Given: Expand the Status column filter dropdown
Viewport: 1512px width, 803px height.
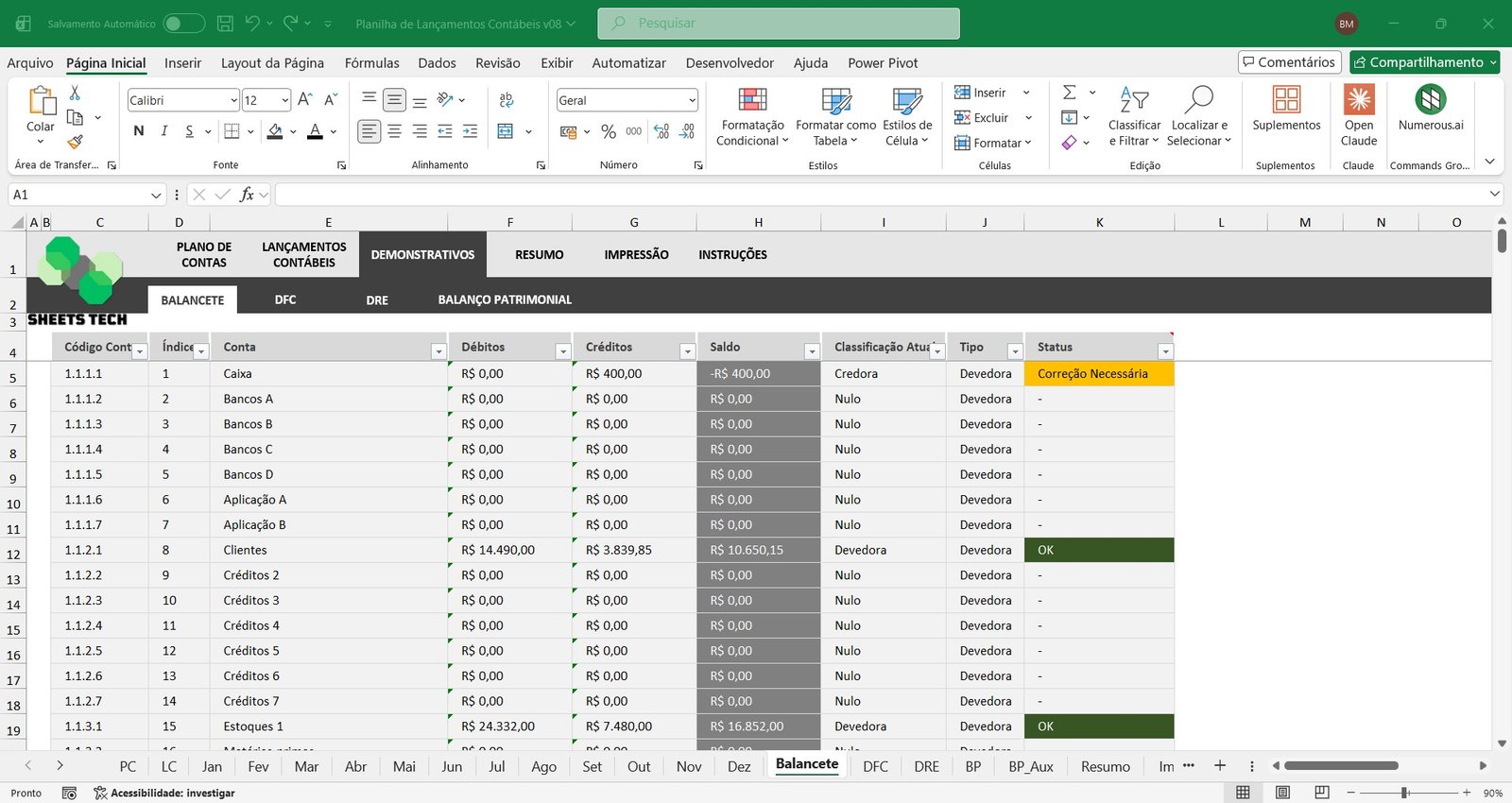Looking at the screenshot, I should coord(1165,351).
